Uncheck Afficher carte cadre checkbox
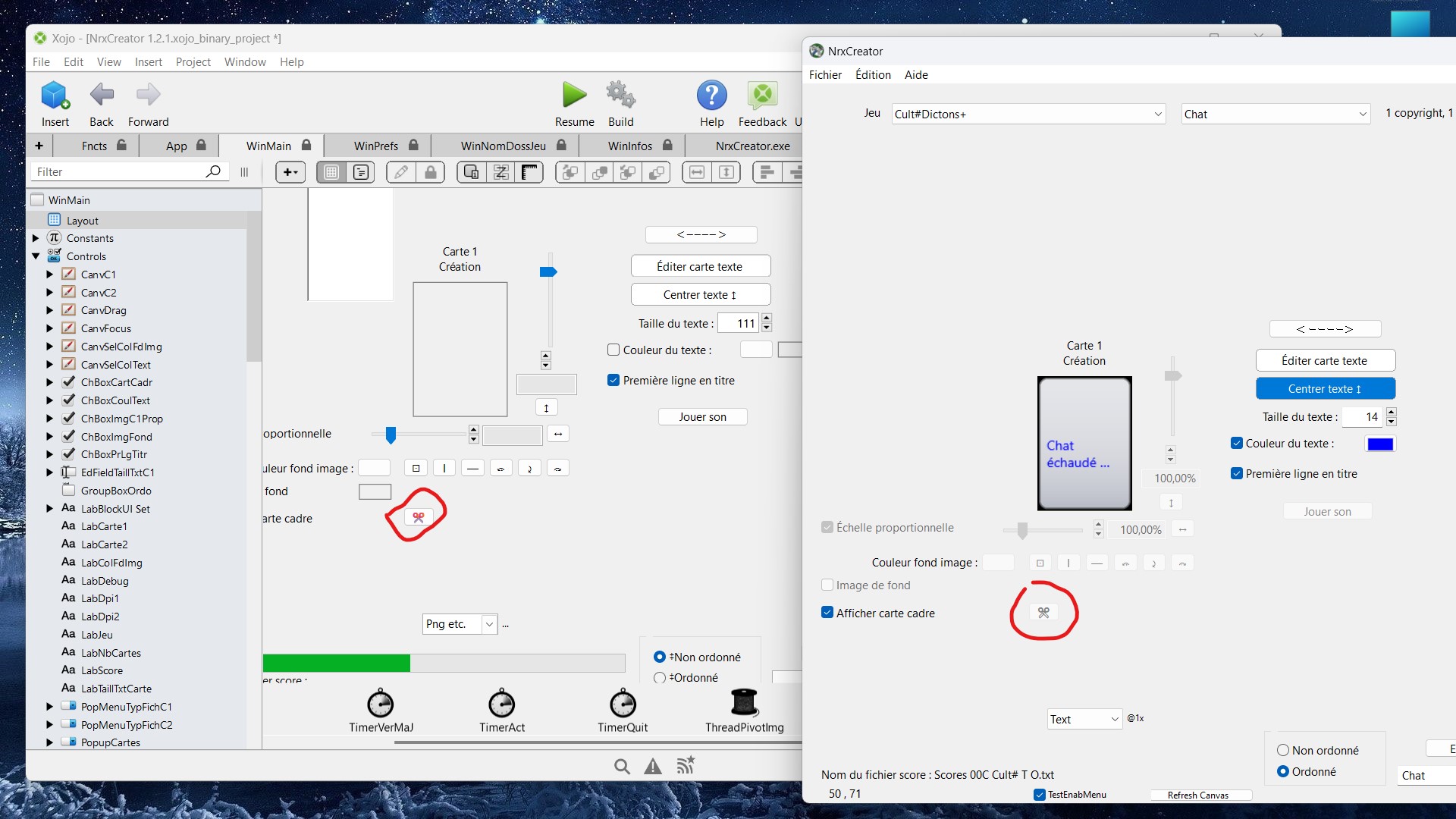This screenshot has height=819, width=1456. tap(827, 613)
